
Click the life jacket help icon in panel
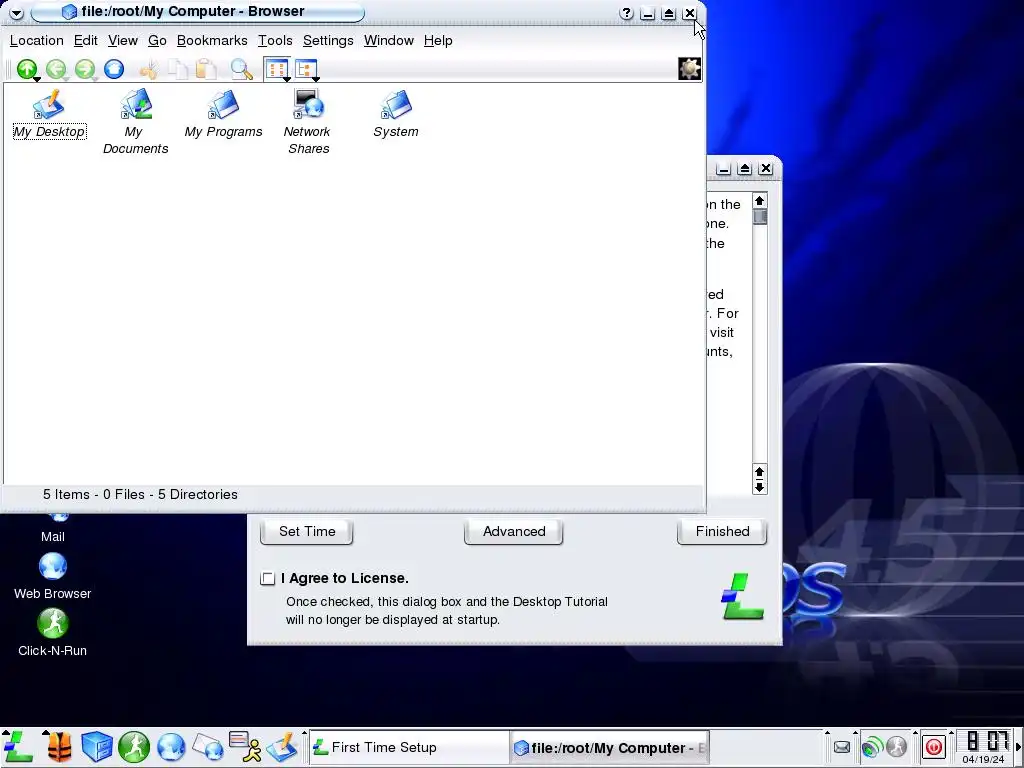point(59,747)
